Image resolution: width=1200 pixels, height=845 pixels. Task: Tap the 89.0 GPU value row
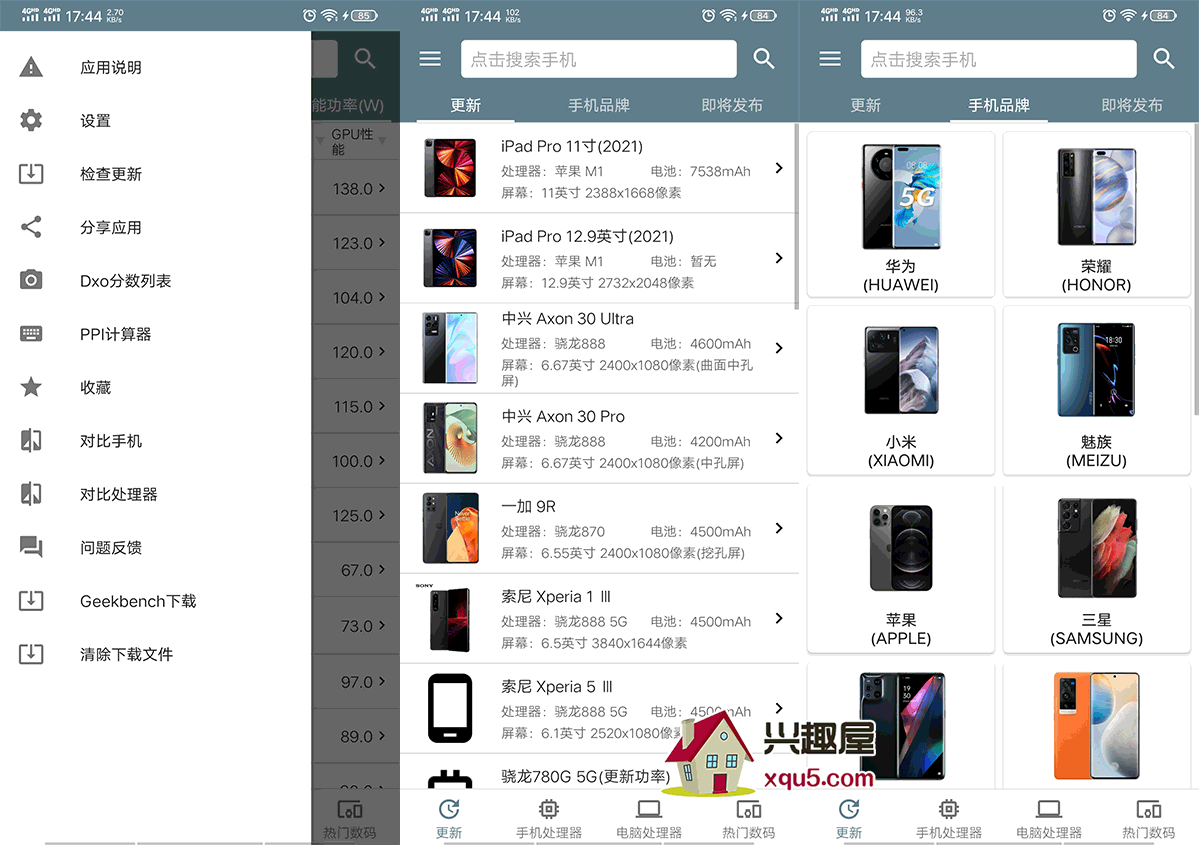(x=356, y=736)
